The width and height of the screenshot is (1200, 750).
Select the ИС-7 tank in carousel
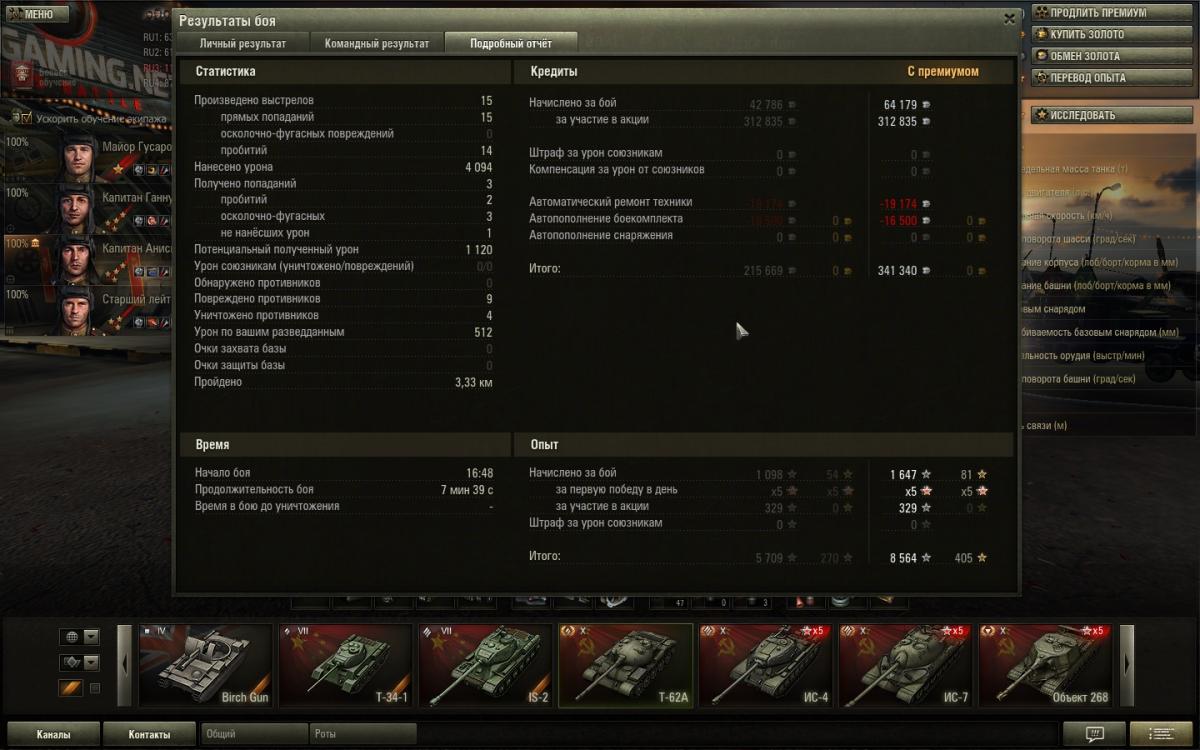(x=905, y=665)
